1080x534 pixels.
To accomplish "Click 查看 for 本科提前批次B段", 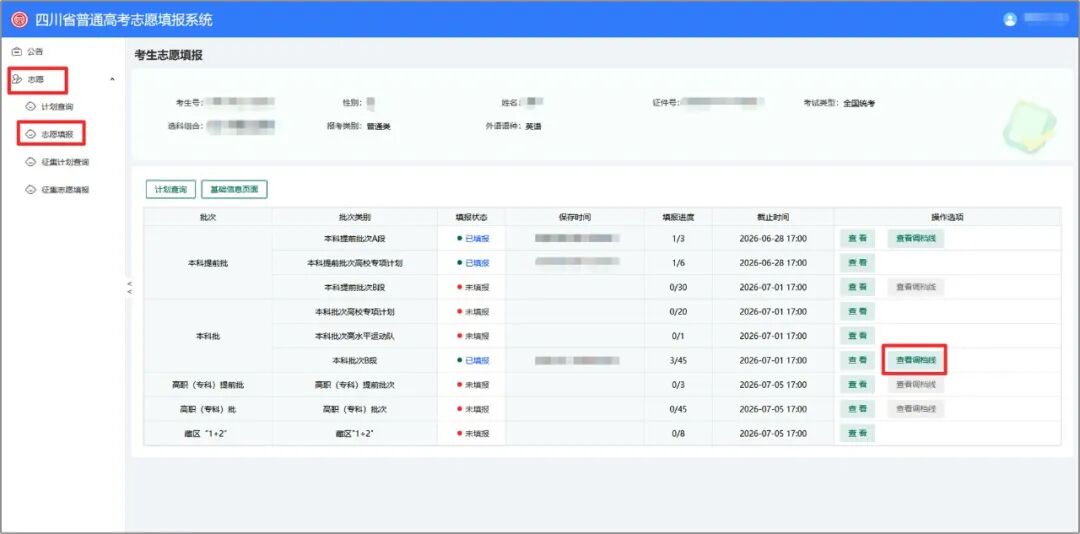I will click(857, 287).
